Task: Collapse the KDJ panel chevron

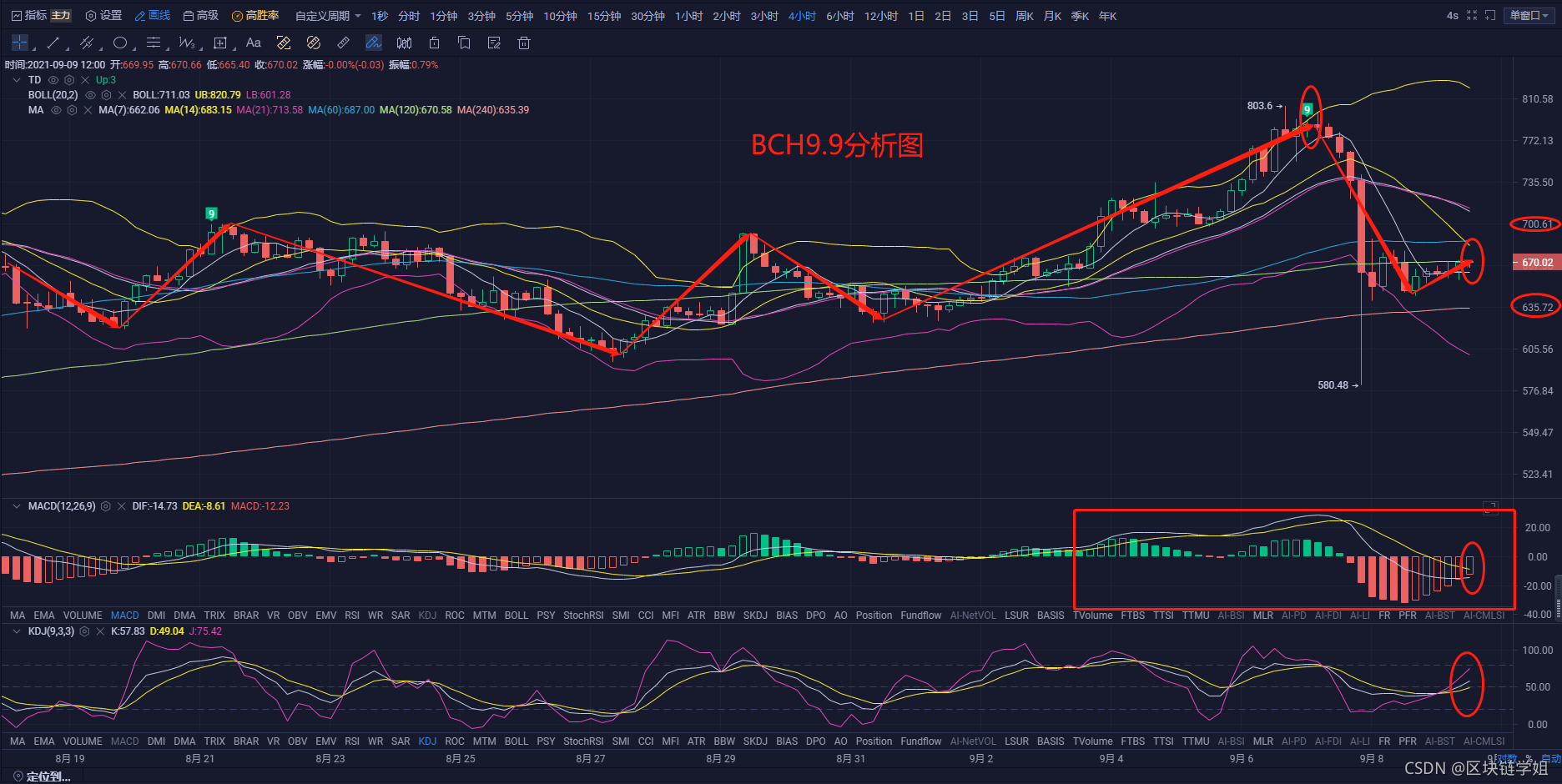Action: (17, 631)
